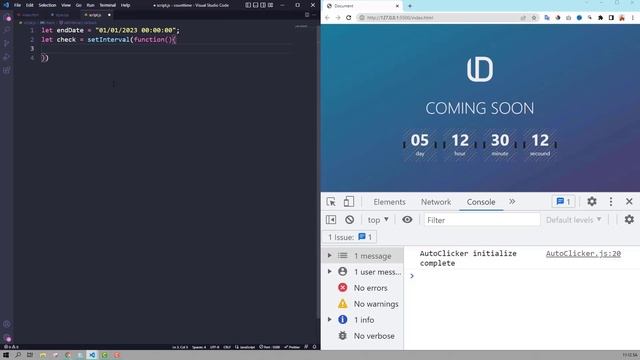Viewport: 640px width, 360px height.
Task: Open the Default levels dropdown
Action: coord(573,220)
